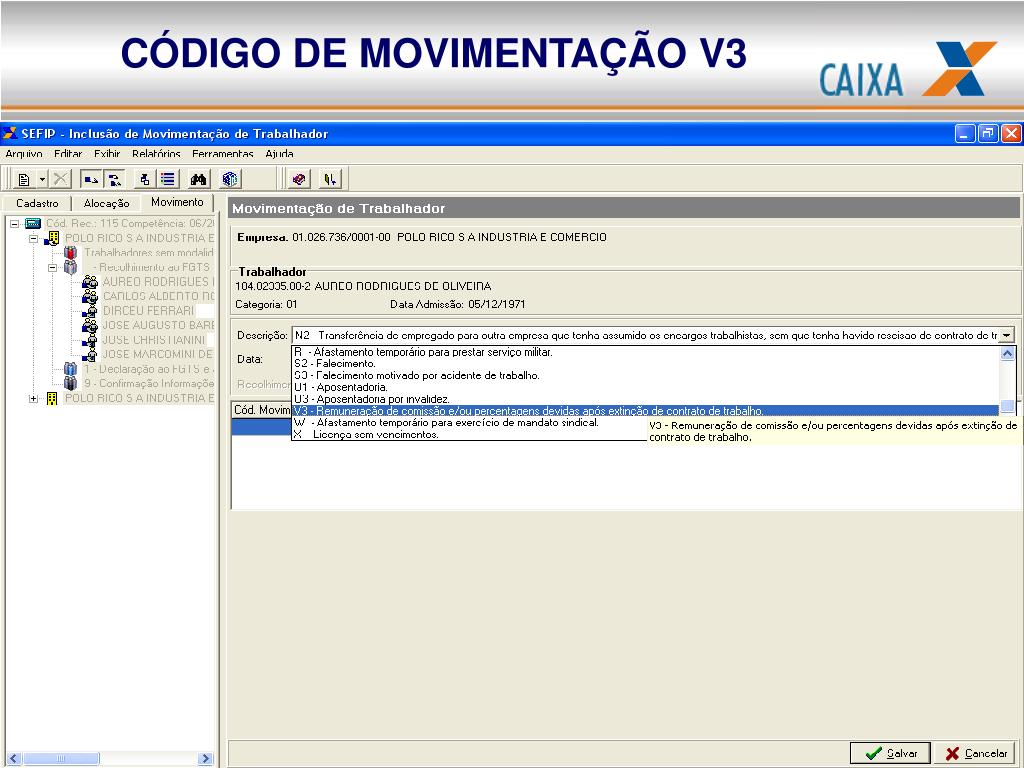Click the DIRCEU FERRARI worker icon
1024x768 pixels.
[x=89, y=311]
